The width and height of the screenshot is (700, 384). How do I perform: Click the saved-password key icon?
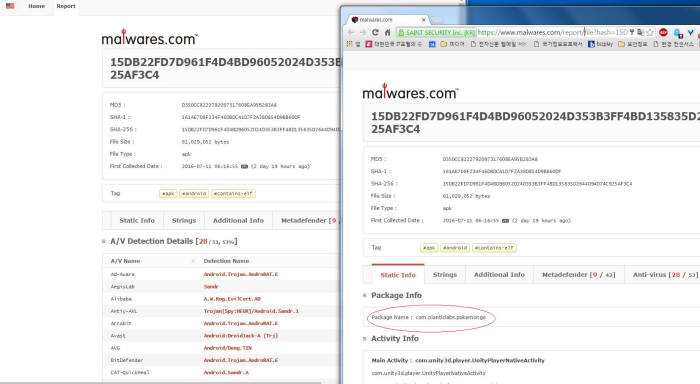(x=632, y=32)
